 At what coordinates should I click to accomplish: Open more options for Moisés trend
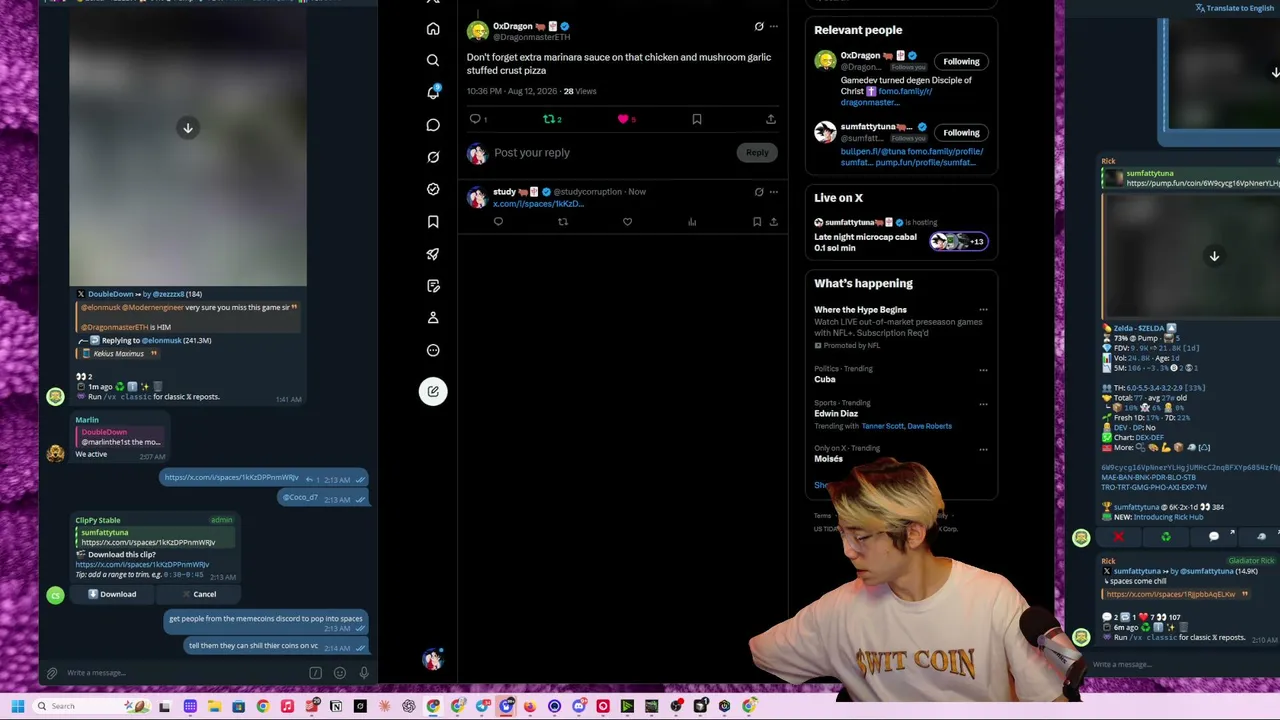[x=983, y=449]
